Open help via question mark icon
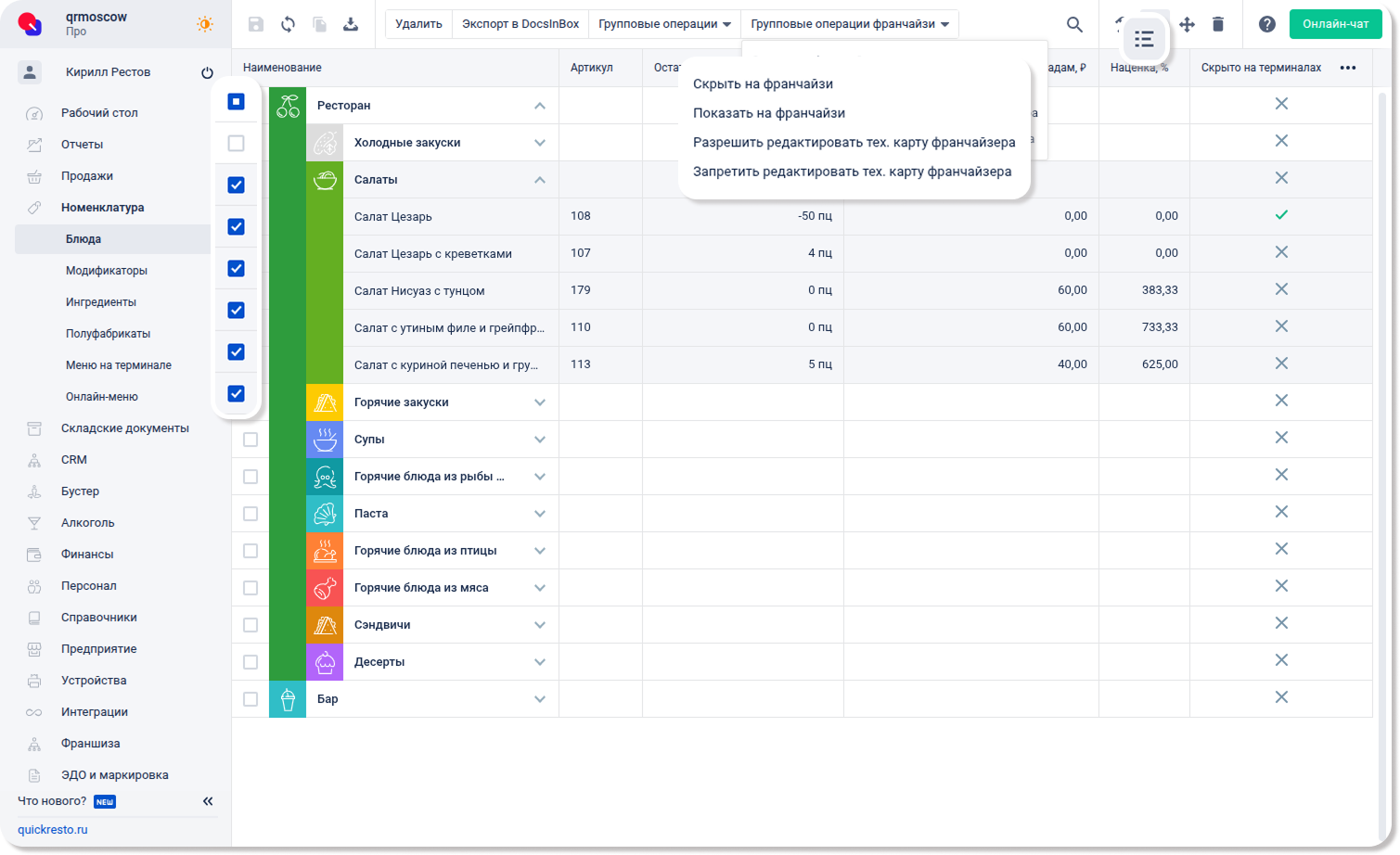 click(1266, 25)
